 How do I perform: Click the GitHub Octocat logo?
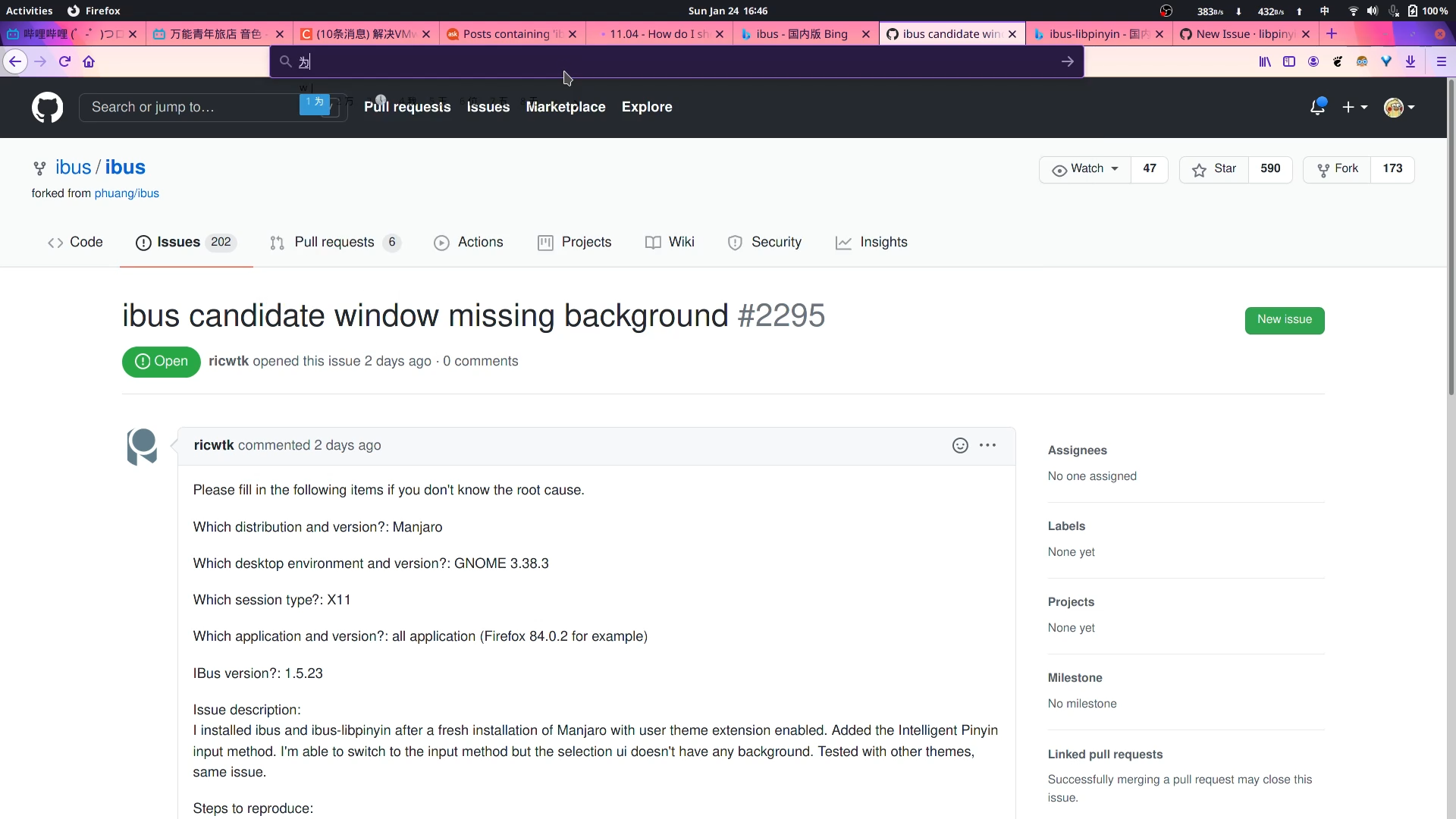click(x=47, y=107)
